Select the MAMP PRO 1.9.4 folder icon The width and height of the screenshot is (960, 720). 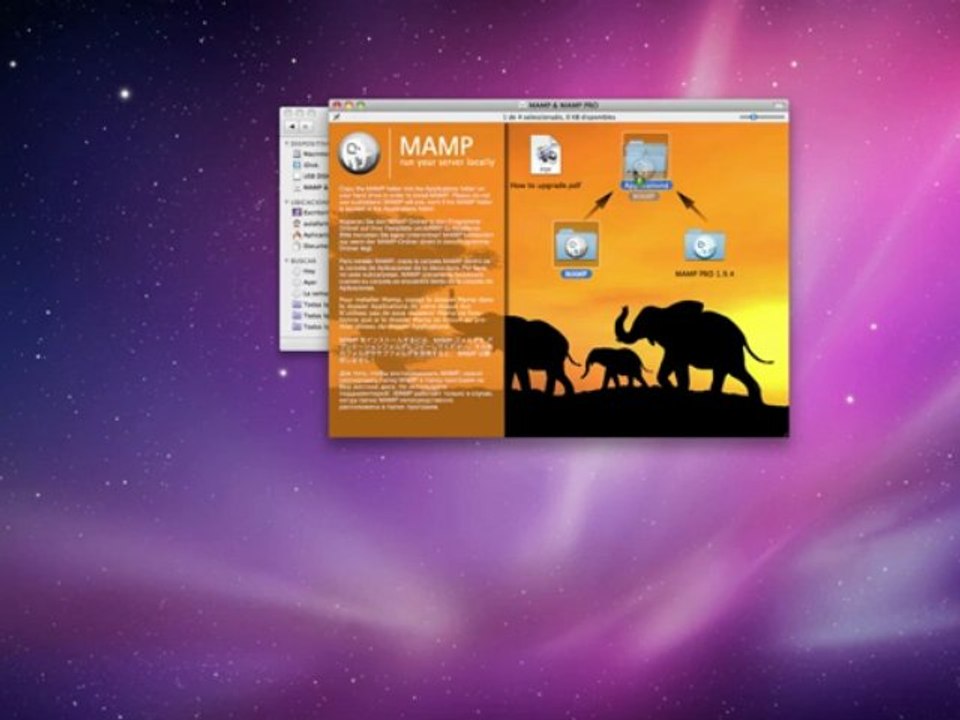[705, 246]
